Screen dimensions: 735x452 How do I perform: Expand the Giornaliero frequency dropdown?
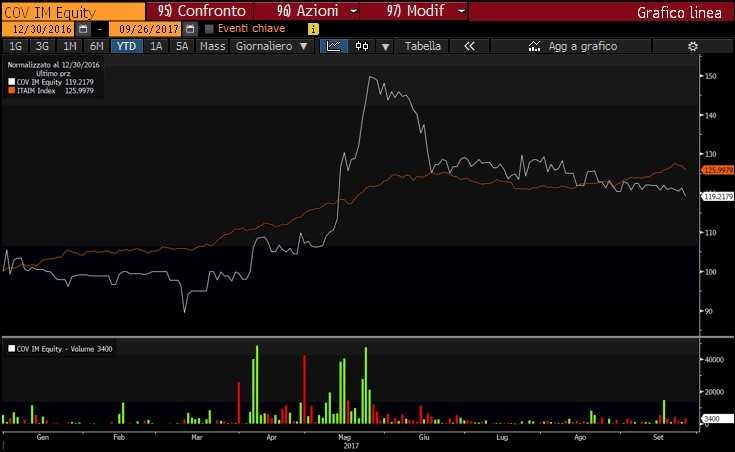click(271, 46)
